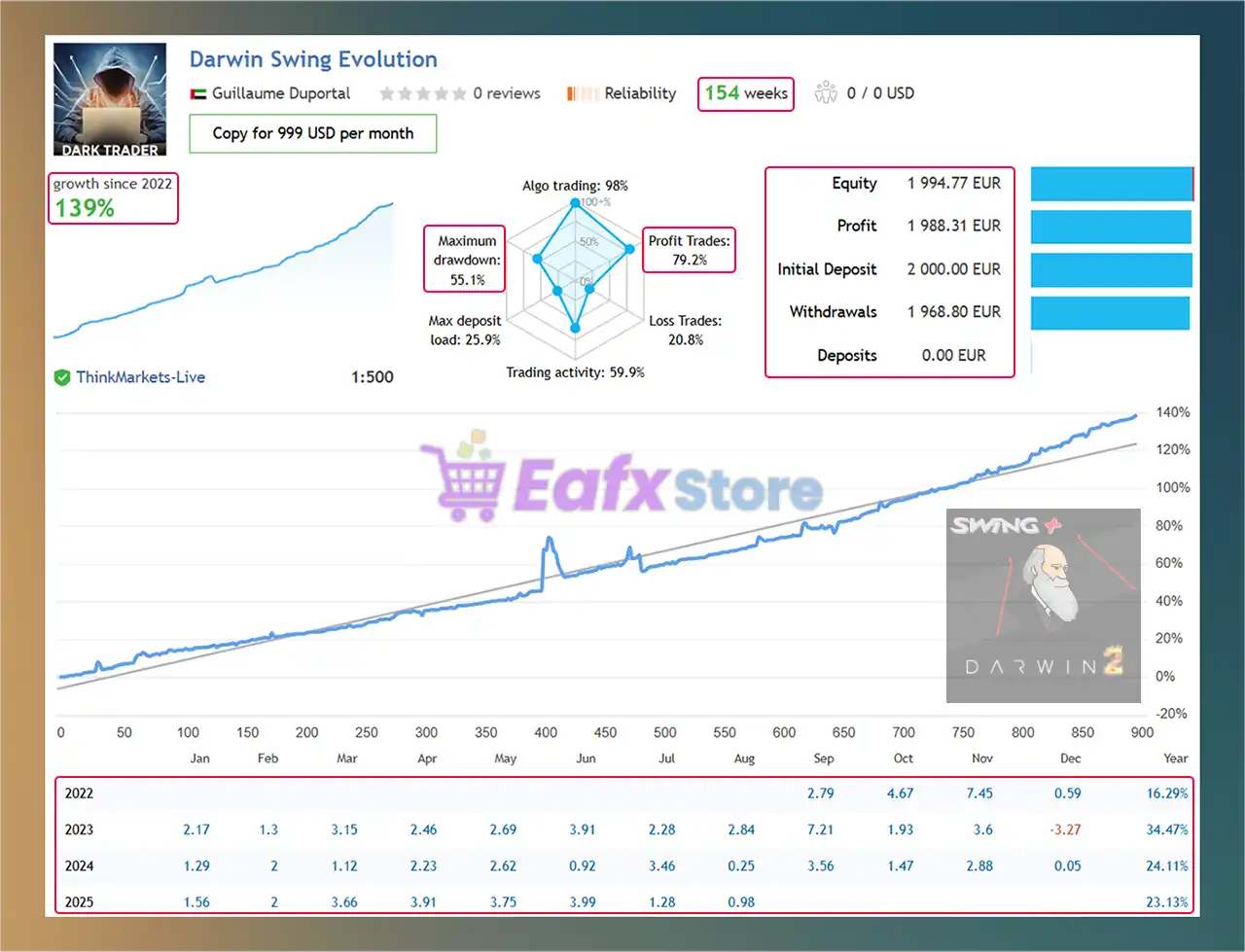The image size is (1245, 952).
Task: Click the Profit 1 988.31 EUR value
Action: [954, 226]
